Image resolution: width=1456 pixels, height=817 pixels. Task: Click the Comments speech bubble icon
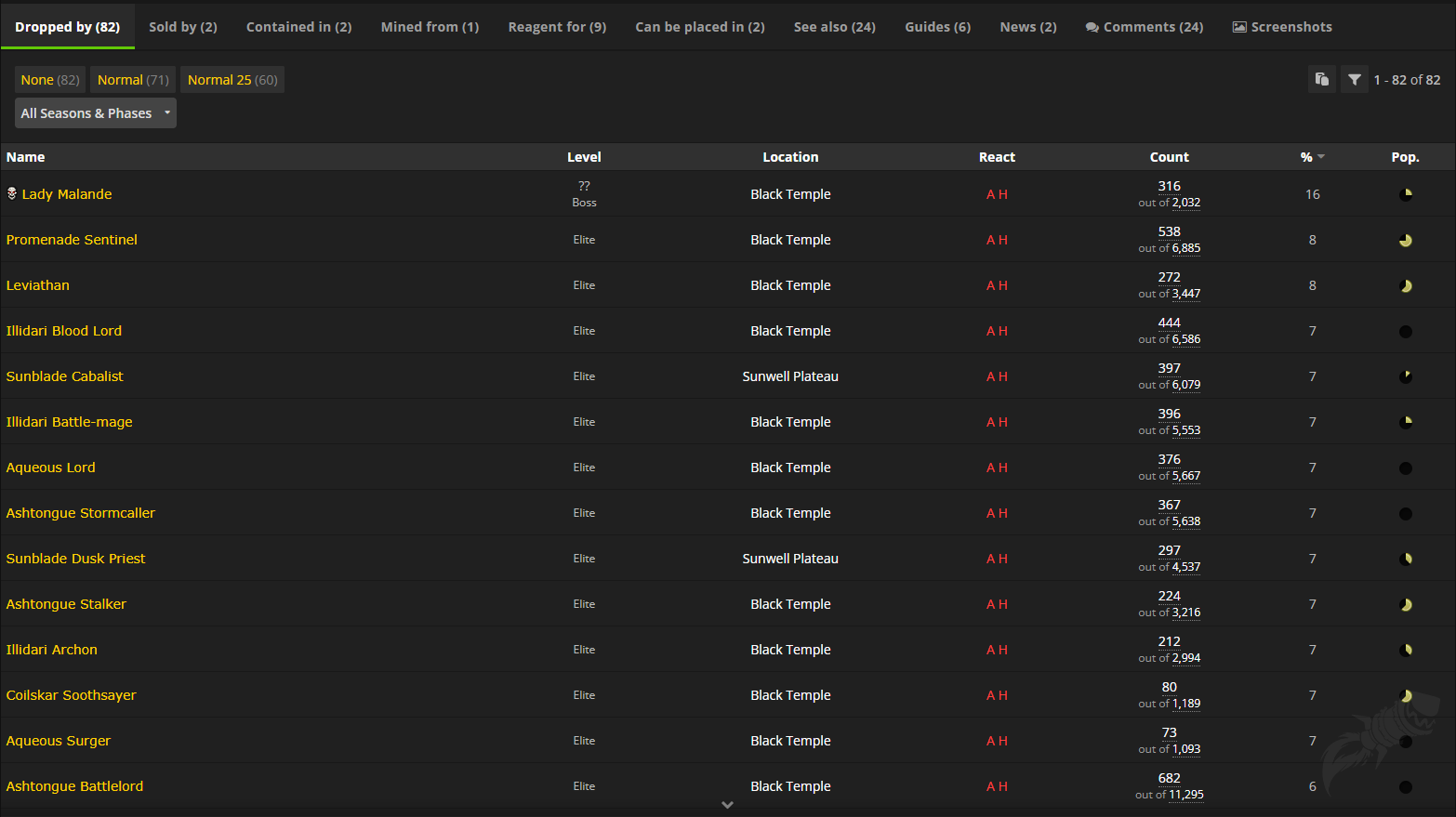coord(1092,27)
